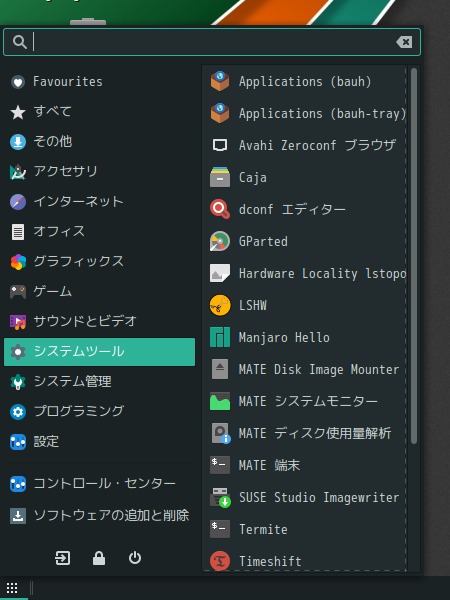This screenshot has width=450, height=600.
Task: Click the lock screen padlock icon
Action: pos(99,558)
